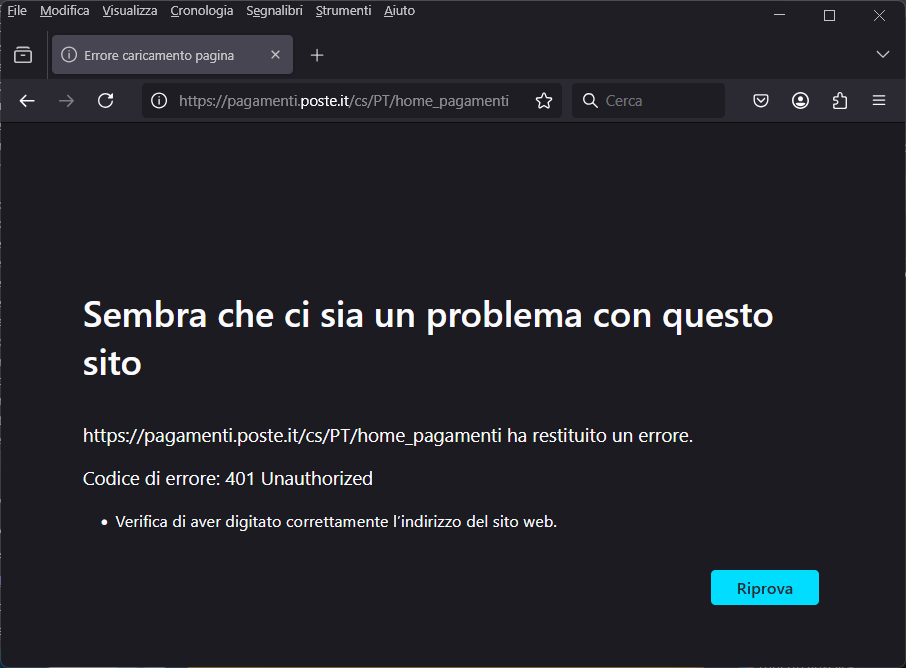Reload the current page
Screen dimensions: 906x668
[x=106, y=101]
